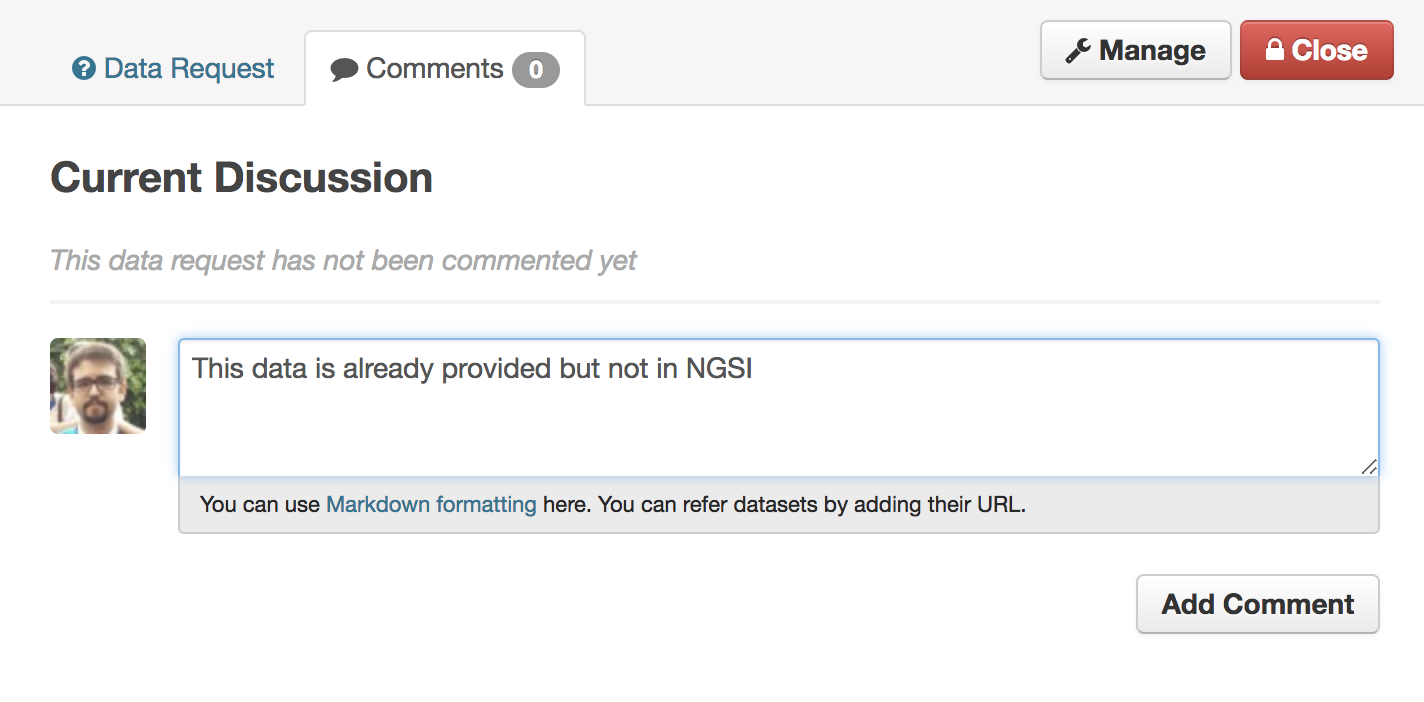The width and height of the screenshot is (1424, 702).
Task: Click the wrench icon in Manage button
Action: [1077, 51]
